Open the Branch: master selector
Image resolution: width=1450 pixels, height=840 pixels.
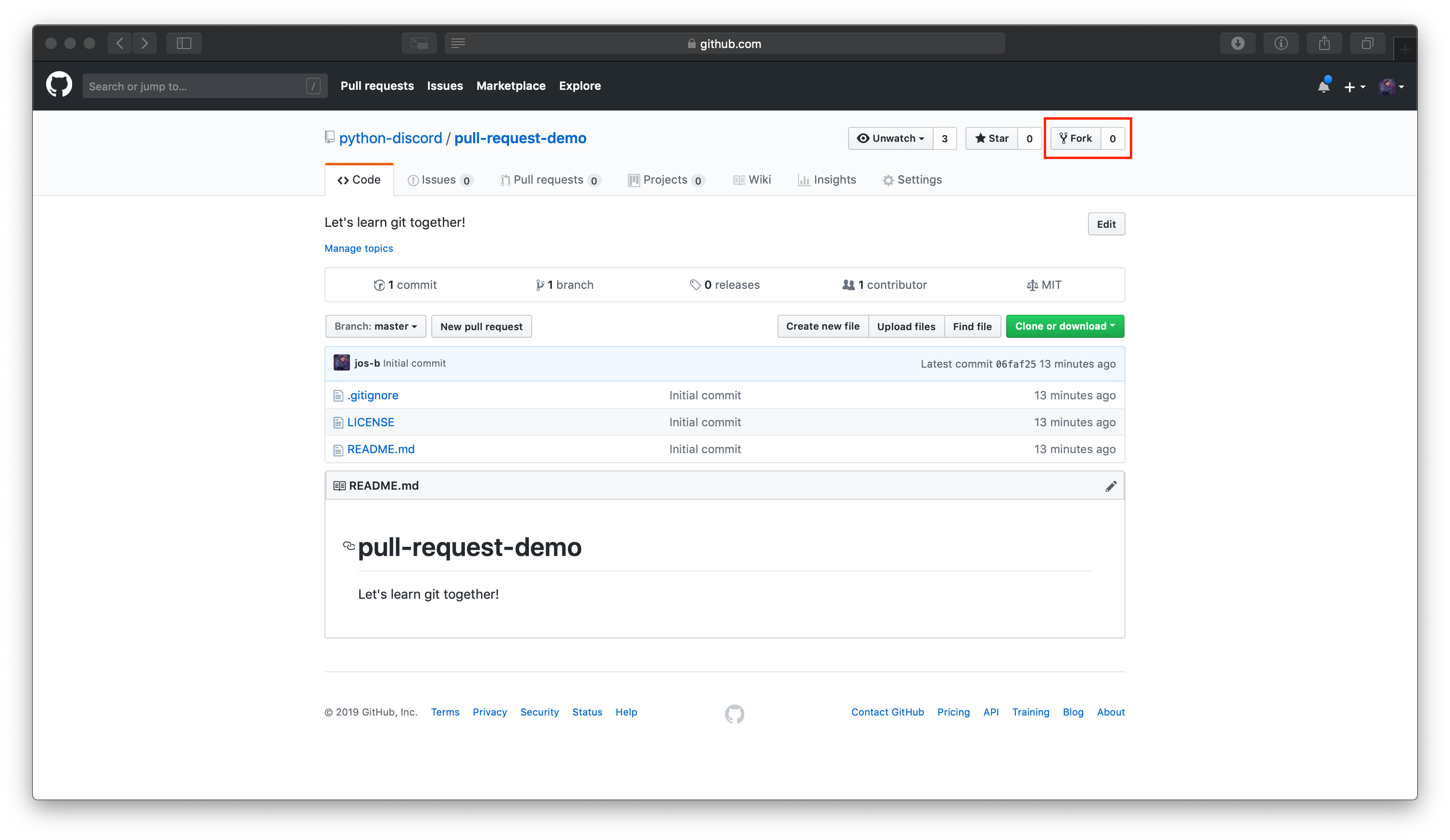375,326
